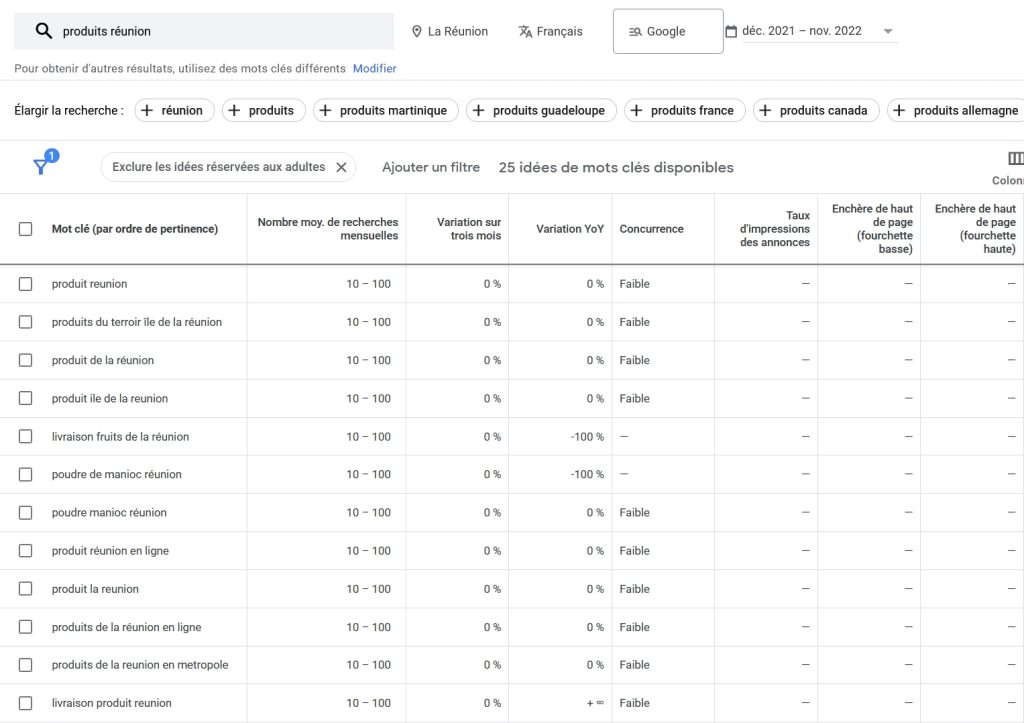The image size is (1024, 723).
Task: Select the checkbox for livraison produit reunion
Action: click(x=27, y=703)
